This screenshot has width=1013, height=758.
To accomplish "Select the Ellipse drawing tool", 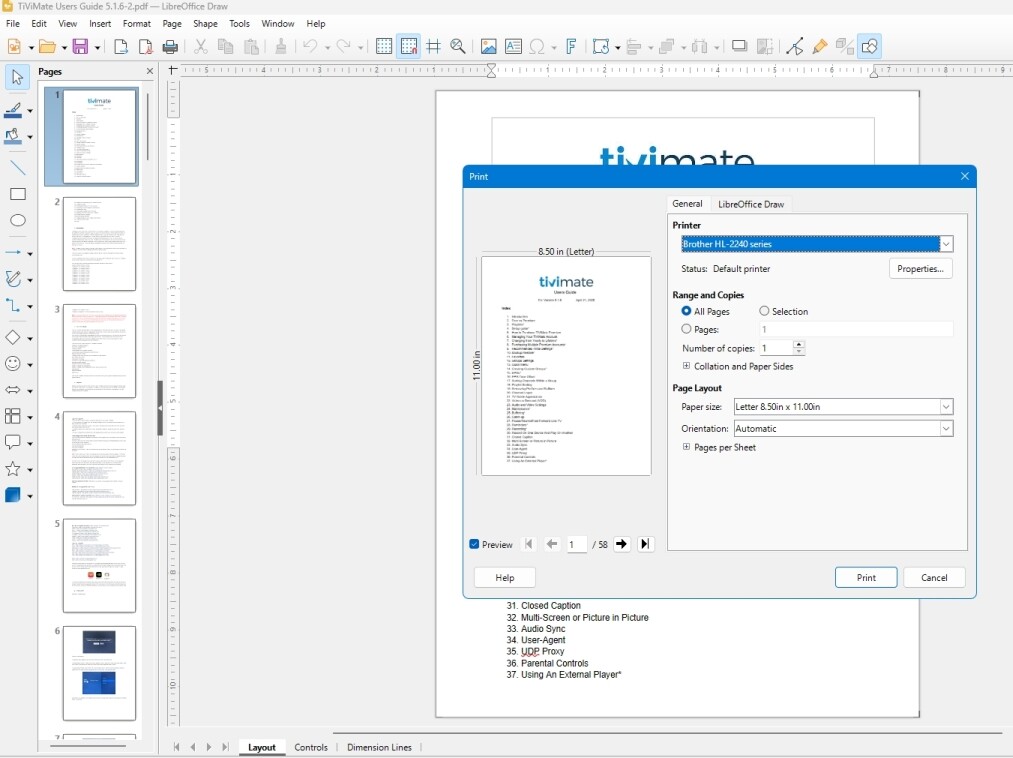I will coord(17,220).
